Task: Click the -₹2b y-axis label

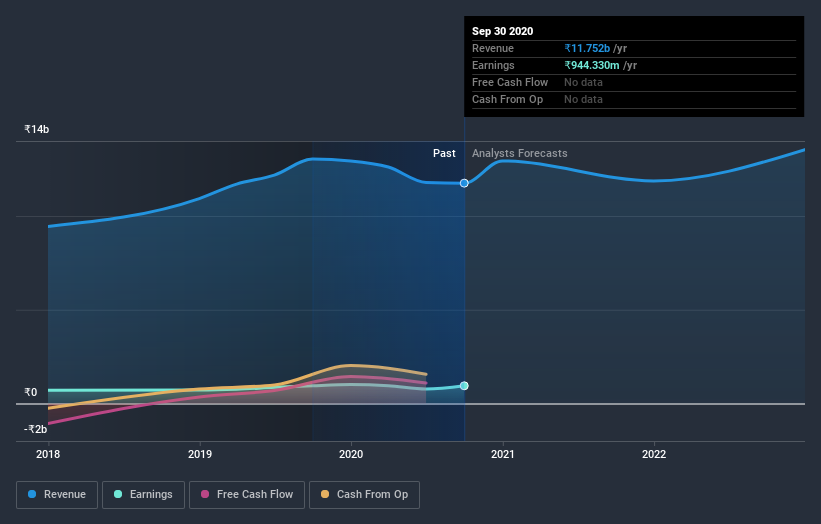Action: tap(36, 429)
